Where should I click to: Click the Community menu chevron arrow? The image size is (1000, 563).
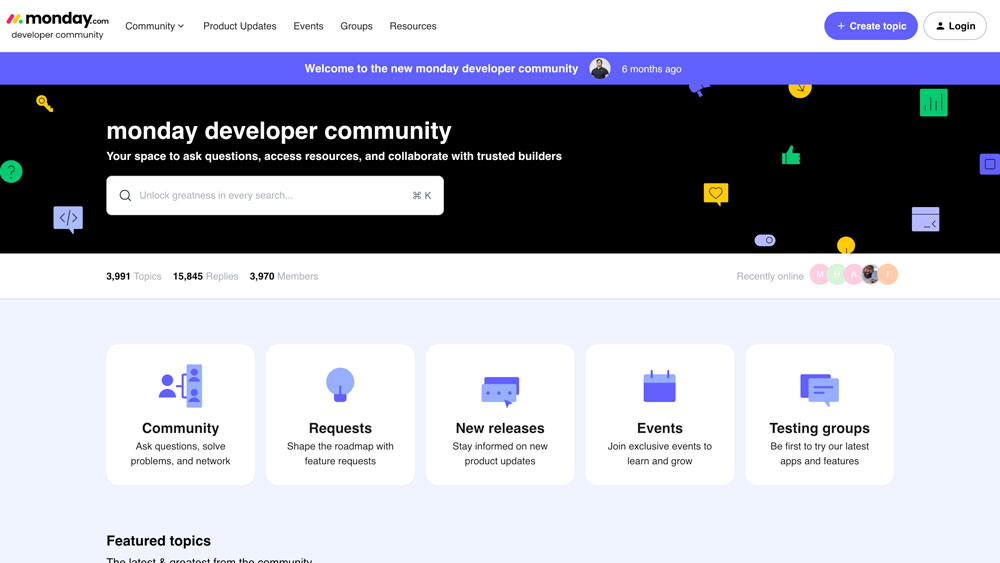181,26
